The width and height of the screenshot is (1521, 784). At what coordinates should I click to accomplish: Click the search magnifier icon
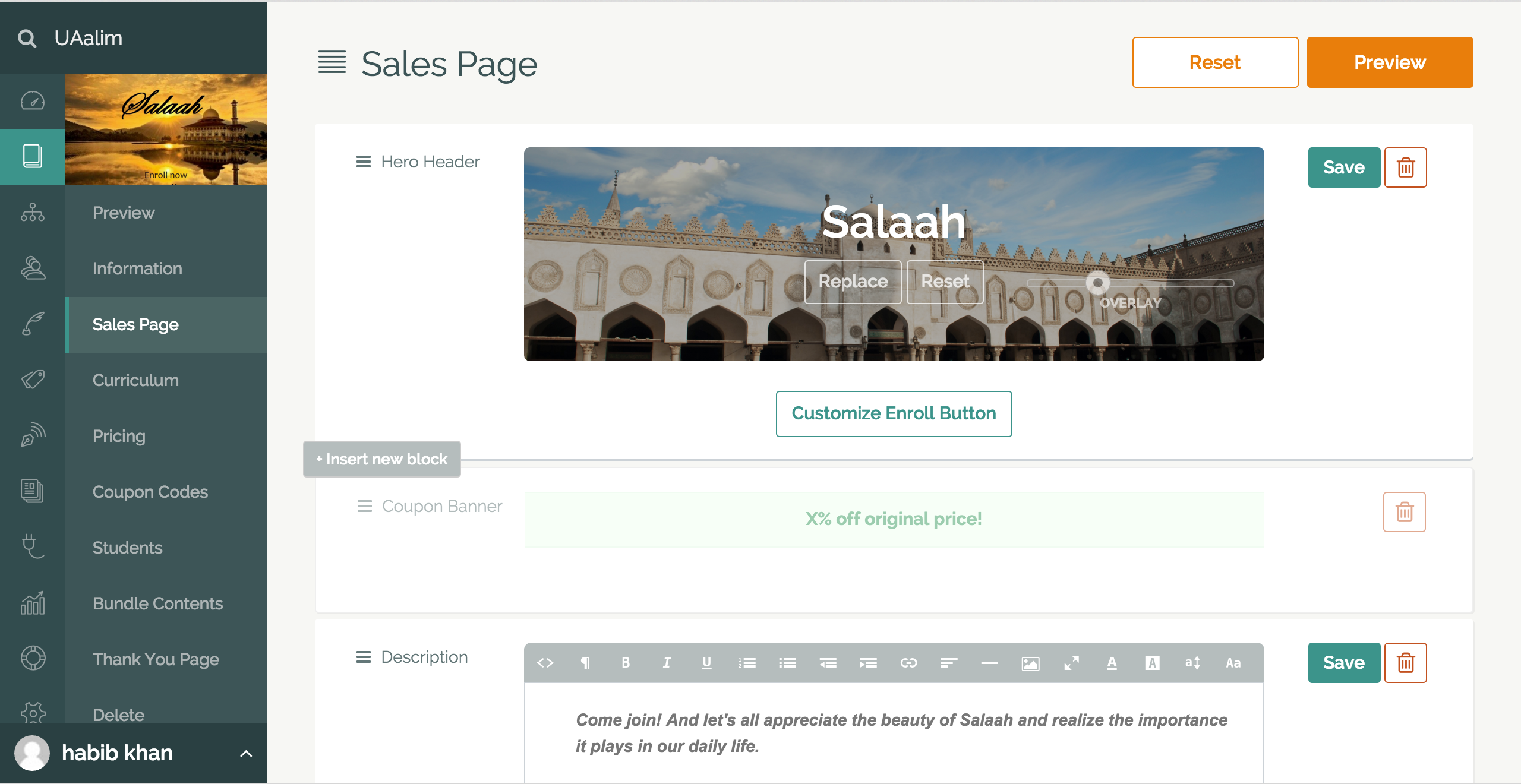pos(27,39)
